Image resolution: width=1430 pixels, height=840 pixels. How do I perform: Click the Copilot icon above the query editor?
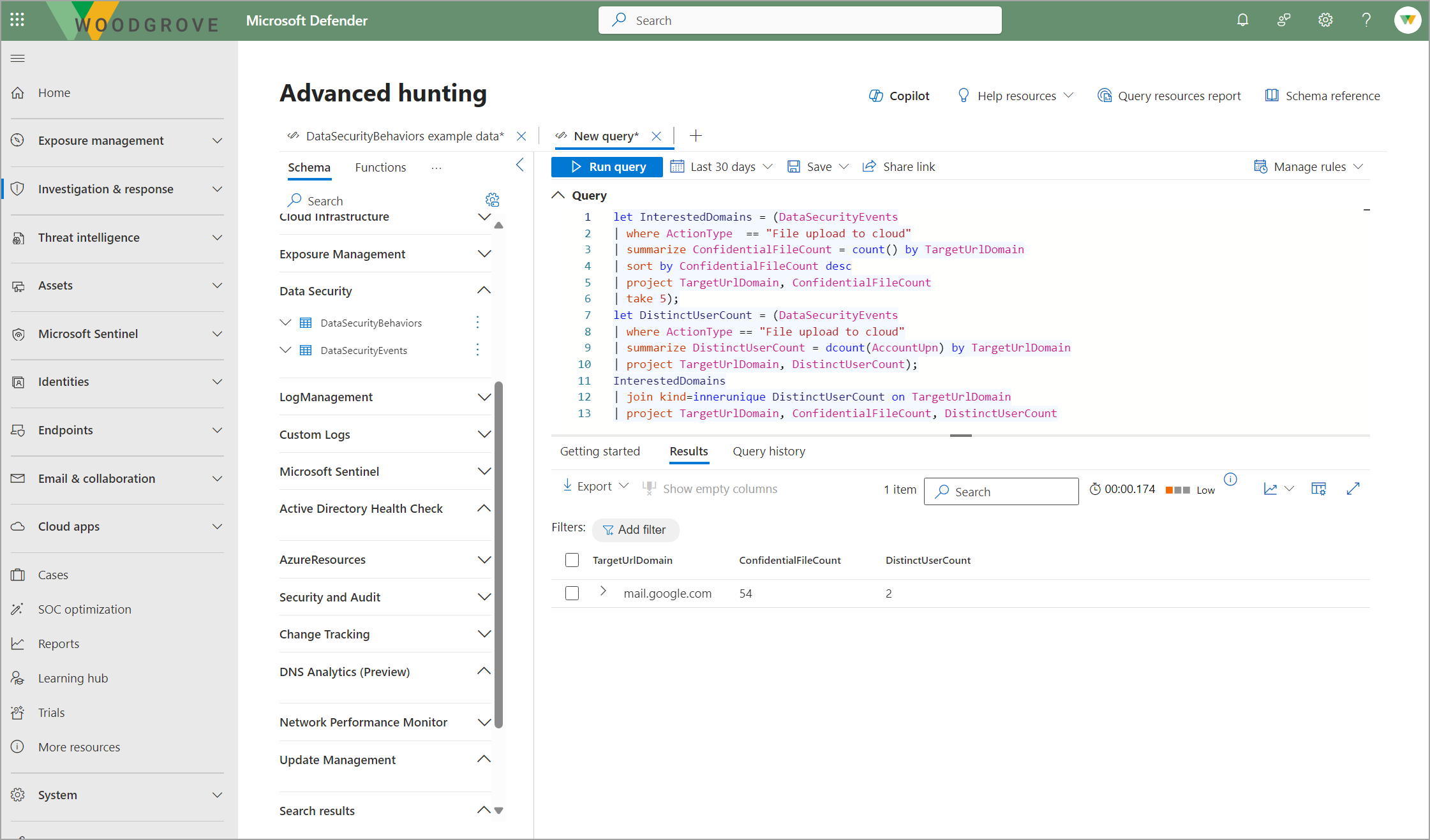point(876,95)
